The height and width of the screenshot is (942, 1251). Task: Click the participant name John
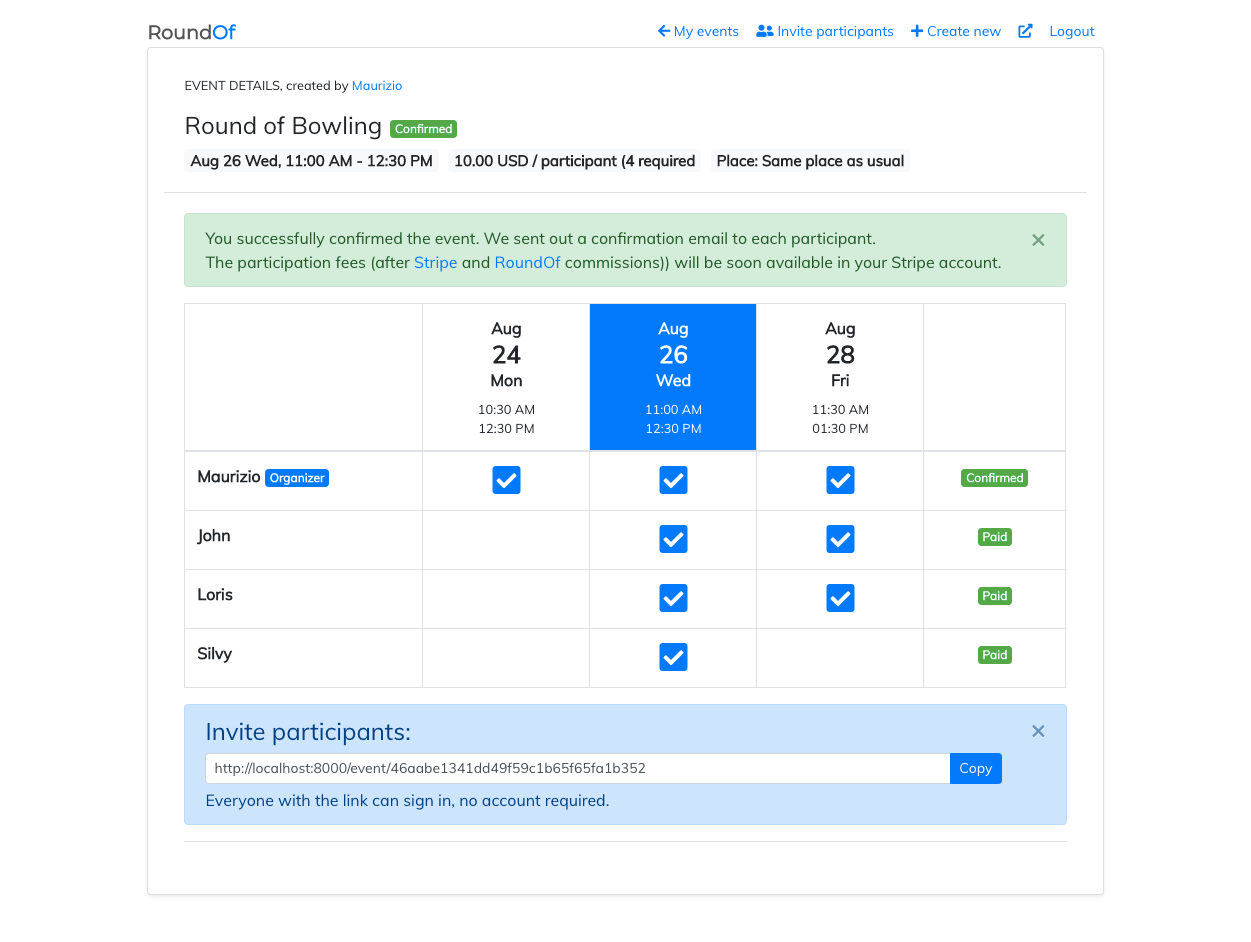214,536
